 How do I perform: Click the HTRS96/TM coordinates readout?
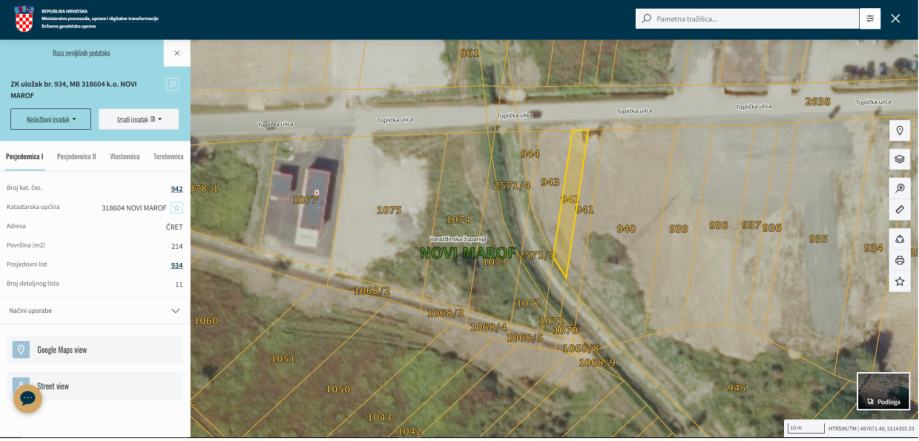[x=870, y=428]
